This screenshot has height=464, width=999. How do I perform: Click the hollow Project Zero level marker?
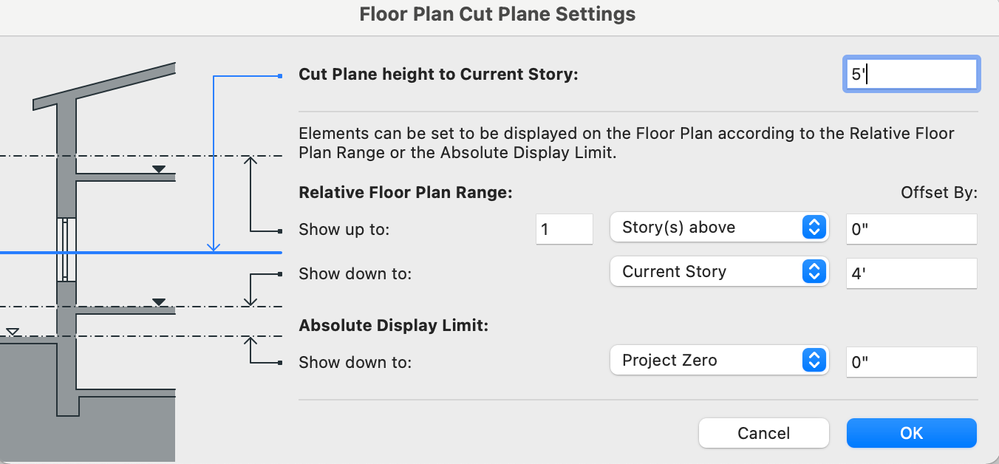(12, 331)
